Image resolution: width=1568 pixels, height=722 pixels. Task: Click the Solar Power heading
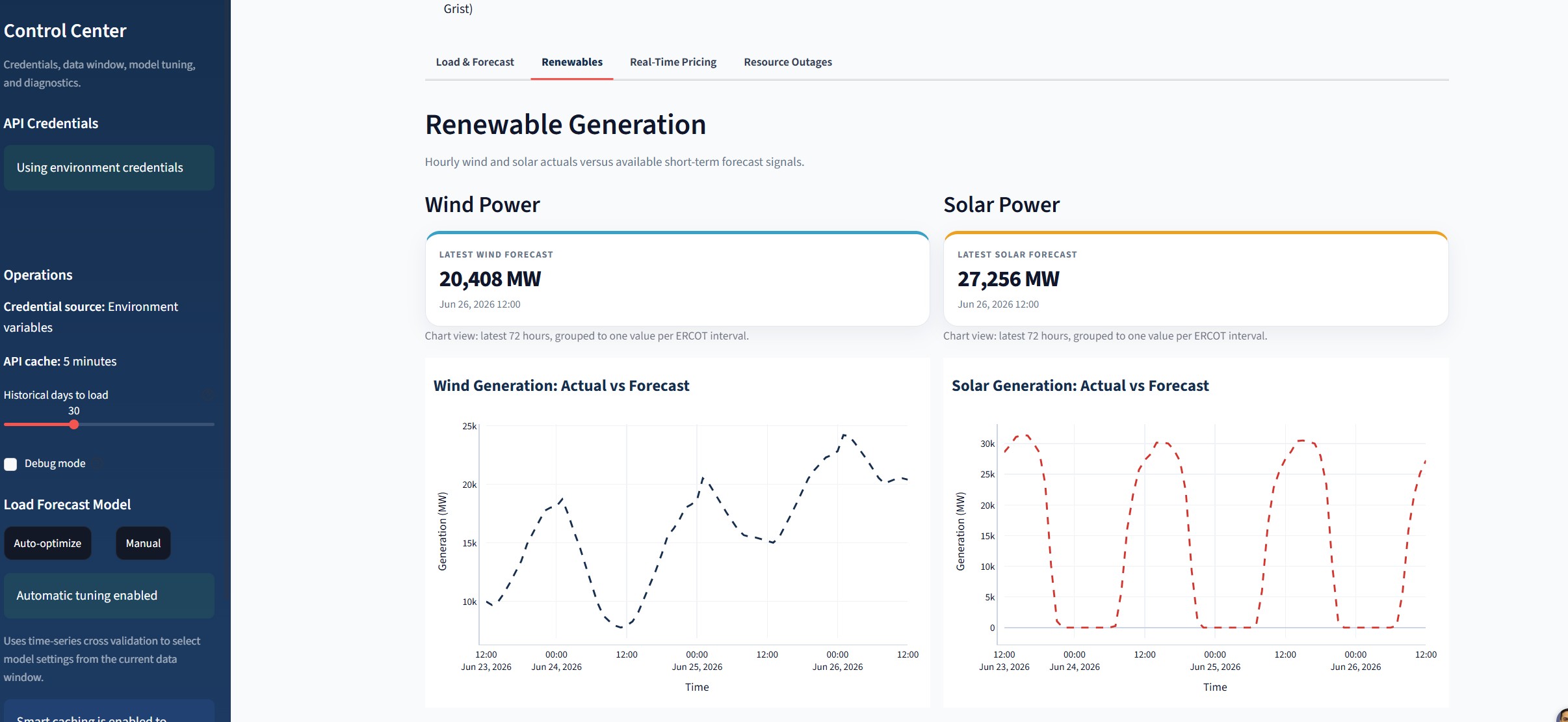[x=1001, y=204]
